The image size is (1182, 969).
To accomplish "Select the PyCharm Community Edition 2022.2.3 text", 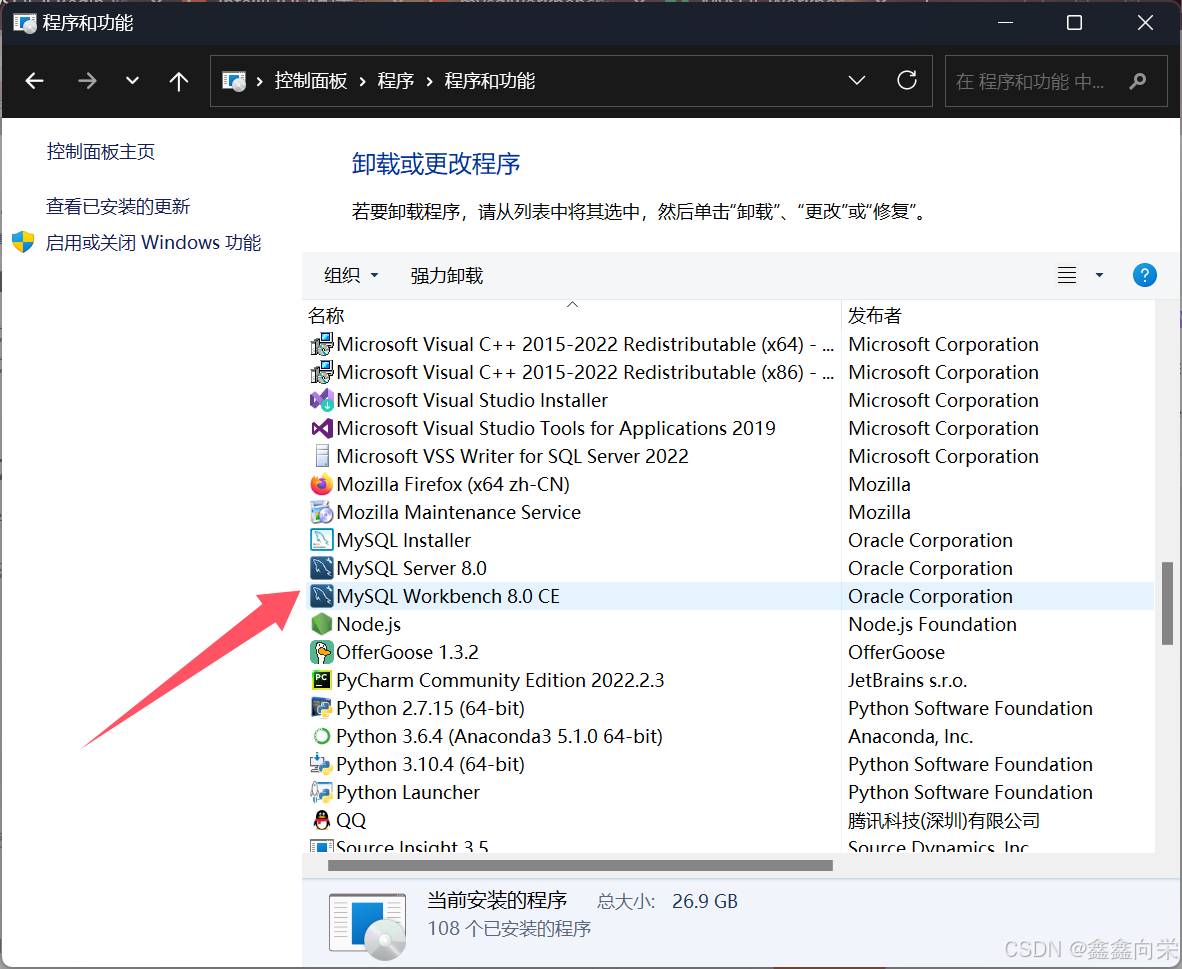I will click(x=501, y=680).
